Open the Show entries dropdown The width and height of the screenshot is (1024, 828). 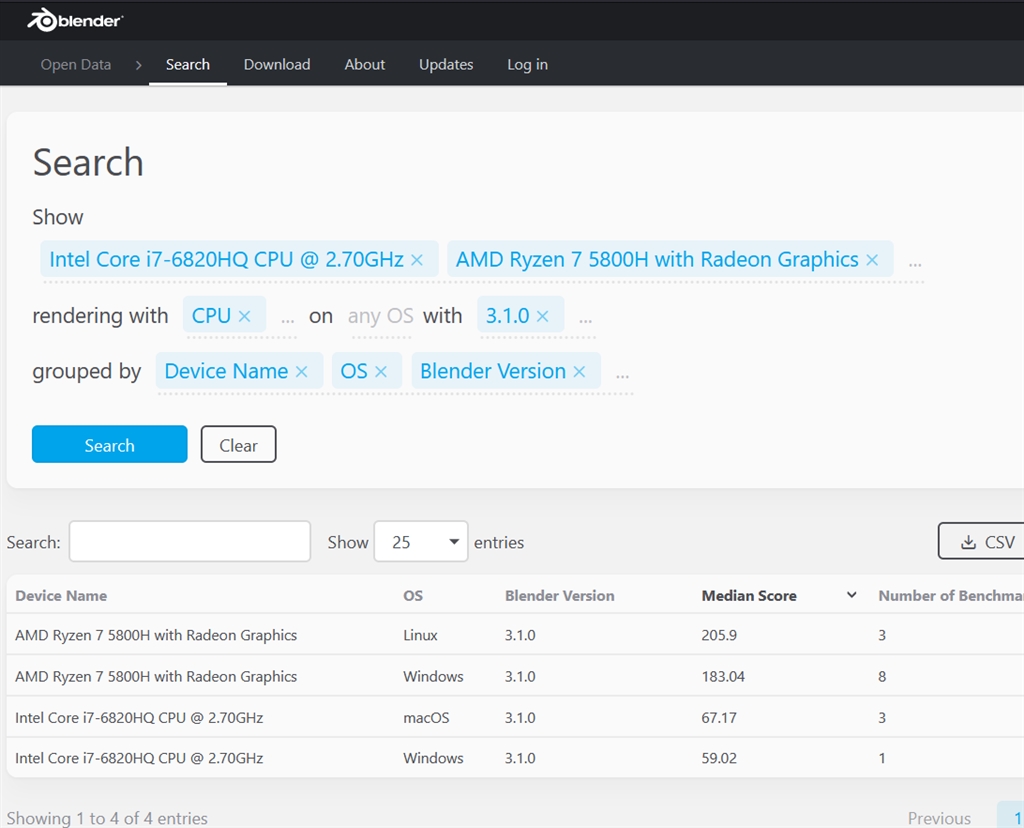(421, 541)
